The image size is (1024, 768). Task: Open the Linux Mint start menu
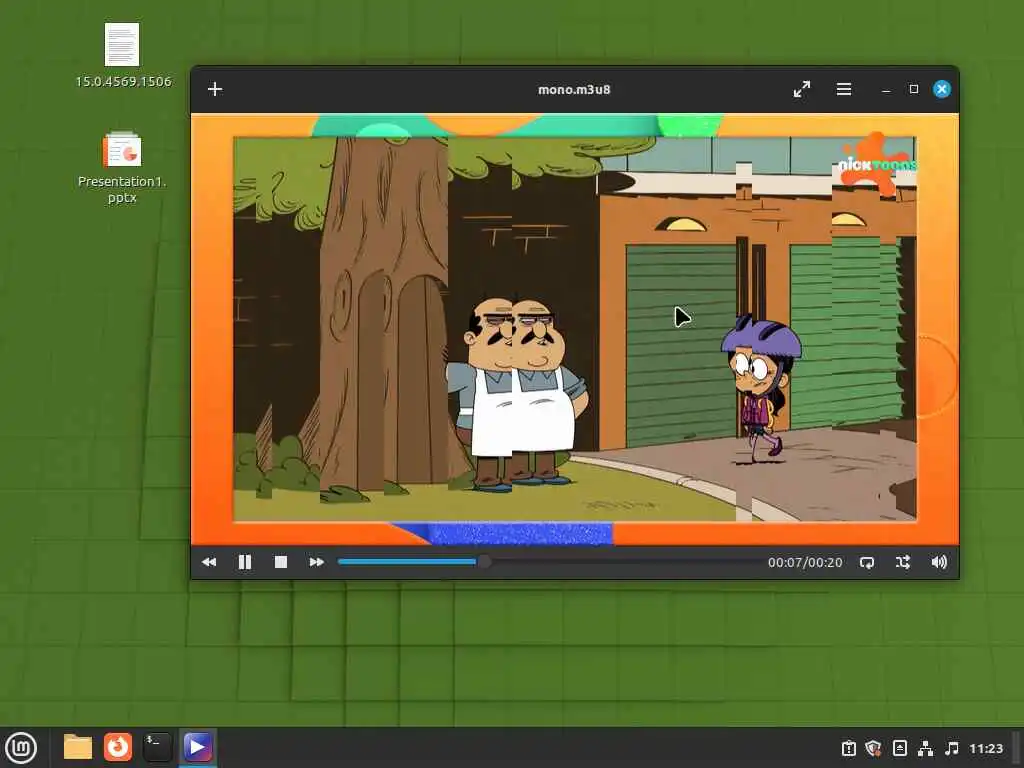point(21,748)
